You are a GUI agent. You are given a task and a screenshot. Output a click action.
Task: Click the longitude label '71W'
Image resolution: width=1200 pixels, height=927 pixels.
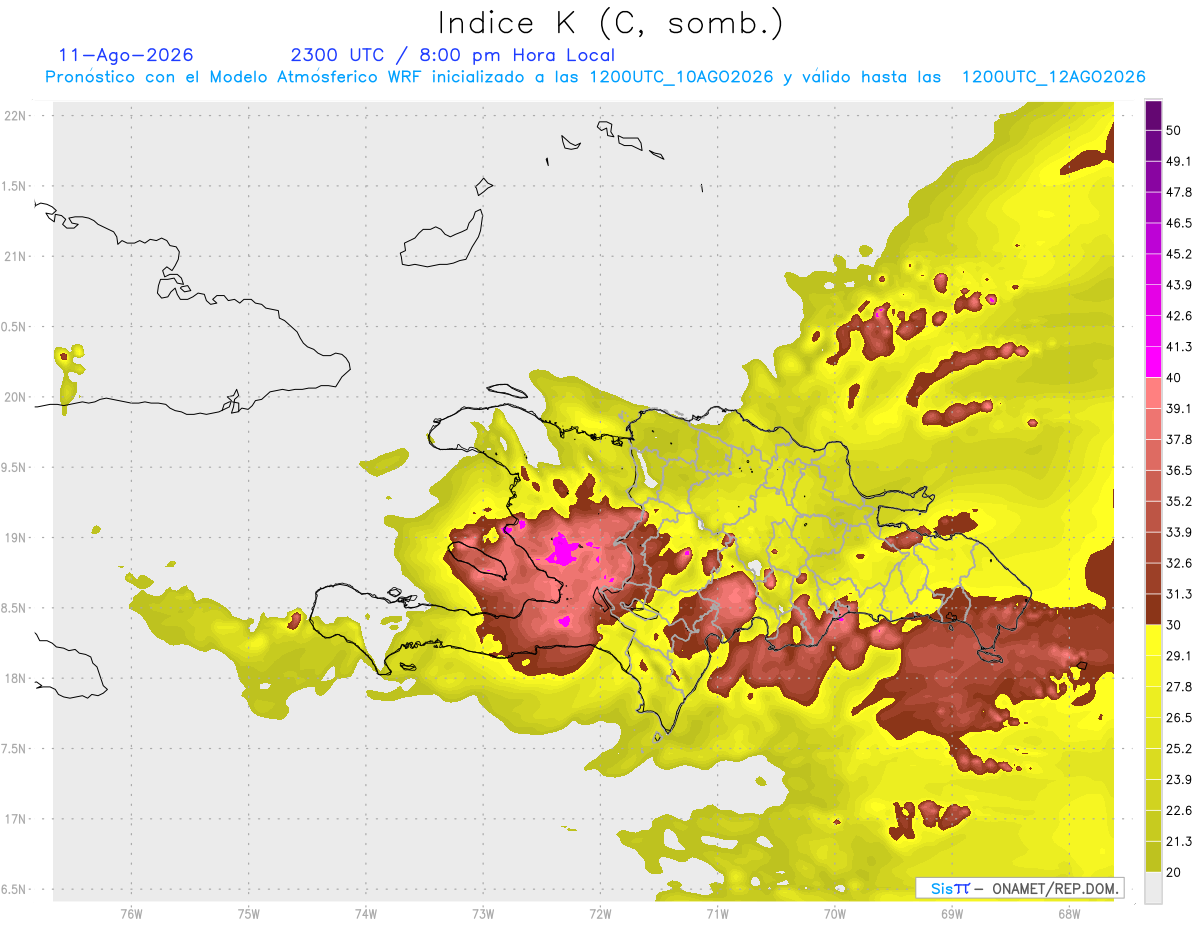(x=717, y=914)
